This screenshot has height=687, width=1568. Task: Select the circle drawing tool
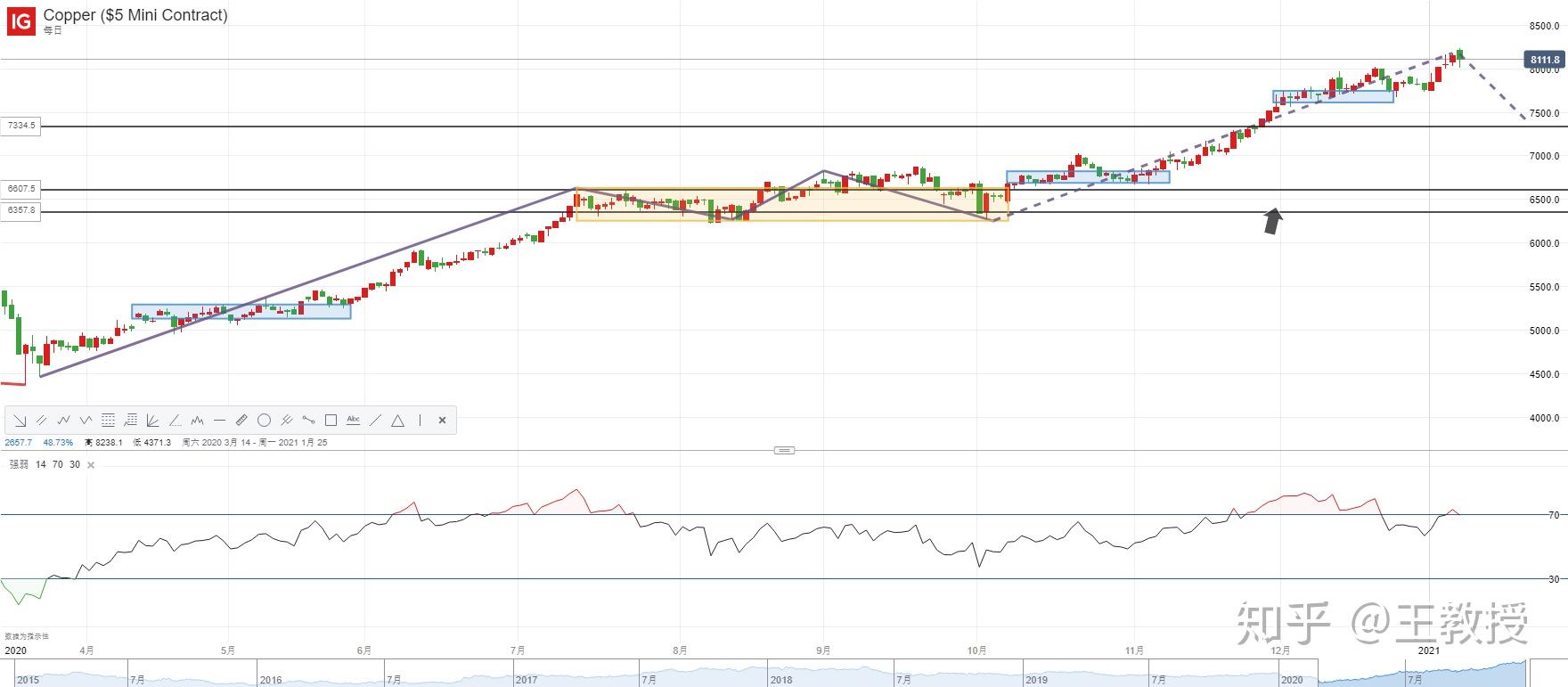coord(264,421)
